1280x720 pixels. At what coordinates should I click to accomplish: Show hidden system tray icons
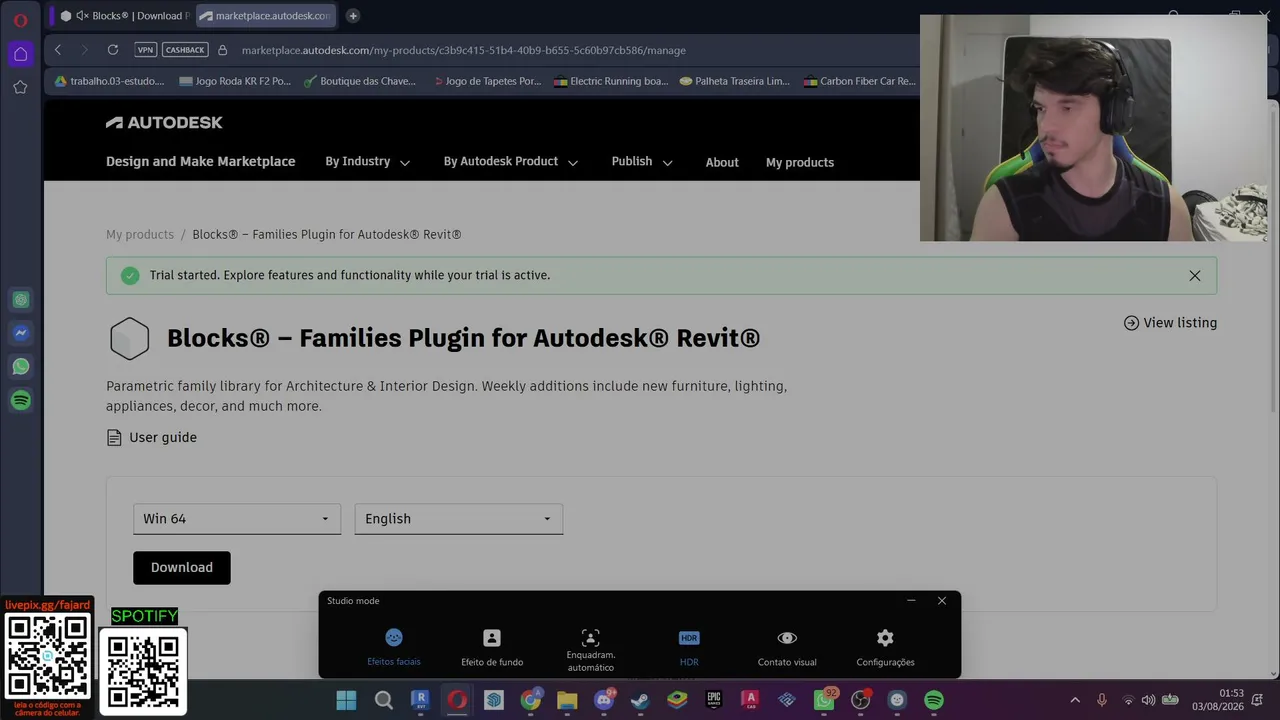pyautogui.click(x=1075, y=700)
